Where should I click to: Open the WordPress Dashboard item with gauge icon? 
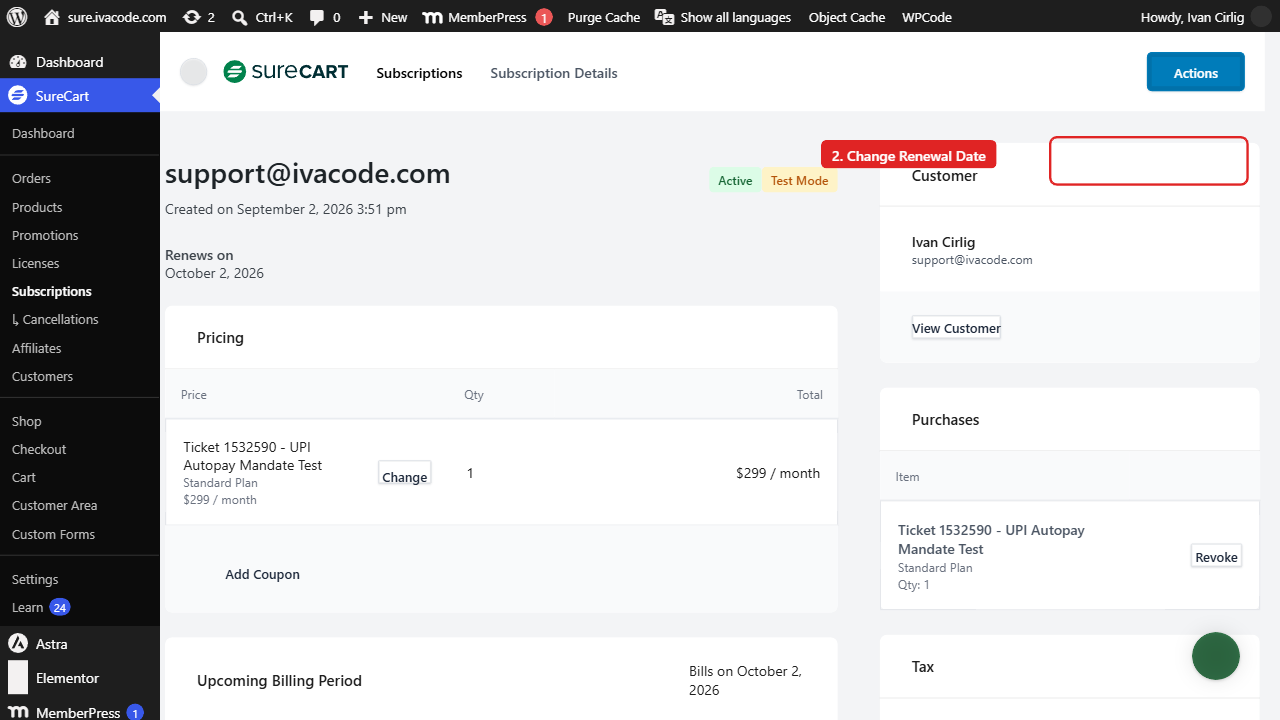80,62
